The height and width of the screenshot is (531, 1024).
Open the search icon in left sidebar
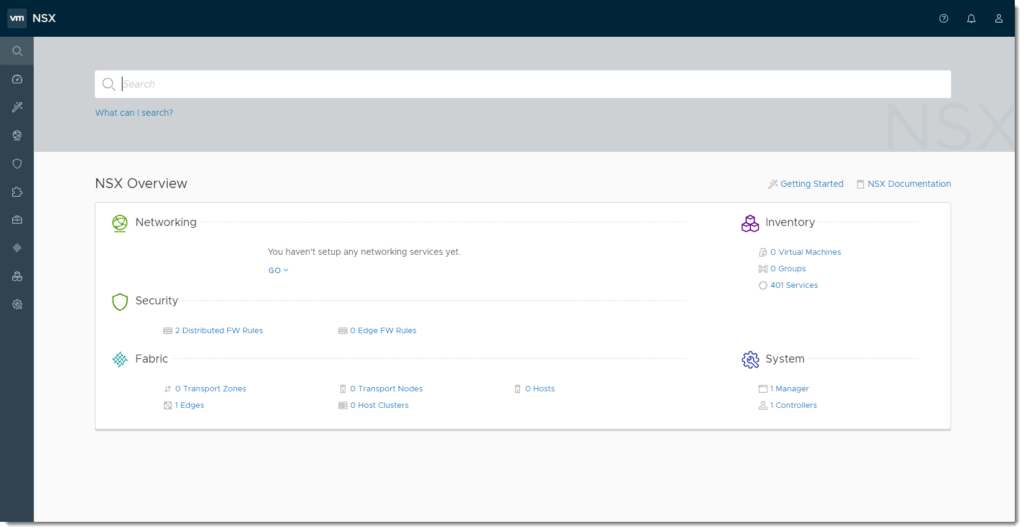pyautogui.click(x=17, y=51)
